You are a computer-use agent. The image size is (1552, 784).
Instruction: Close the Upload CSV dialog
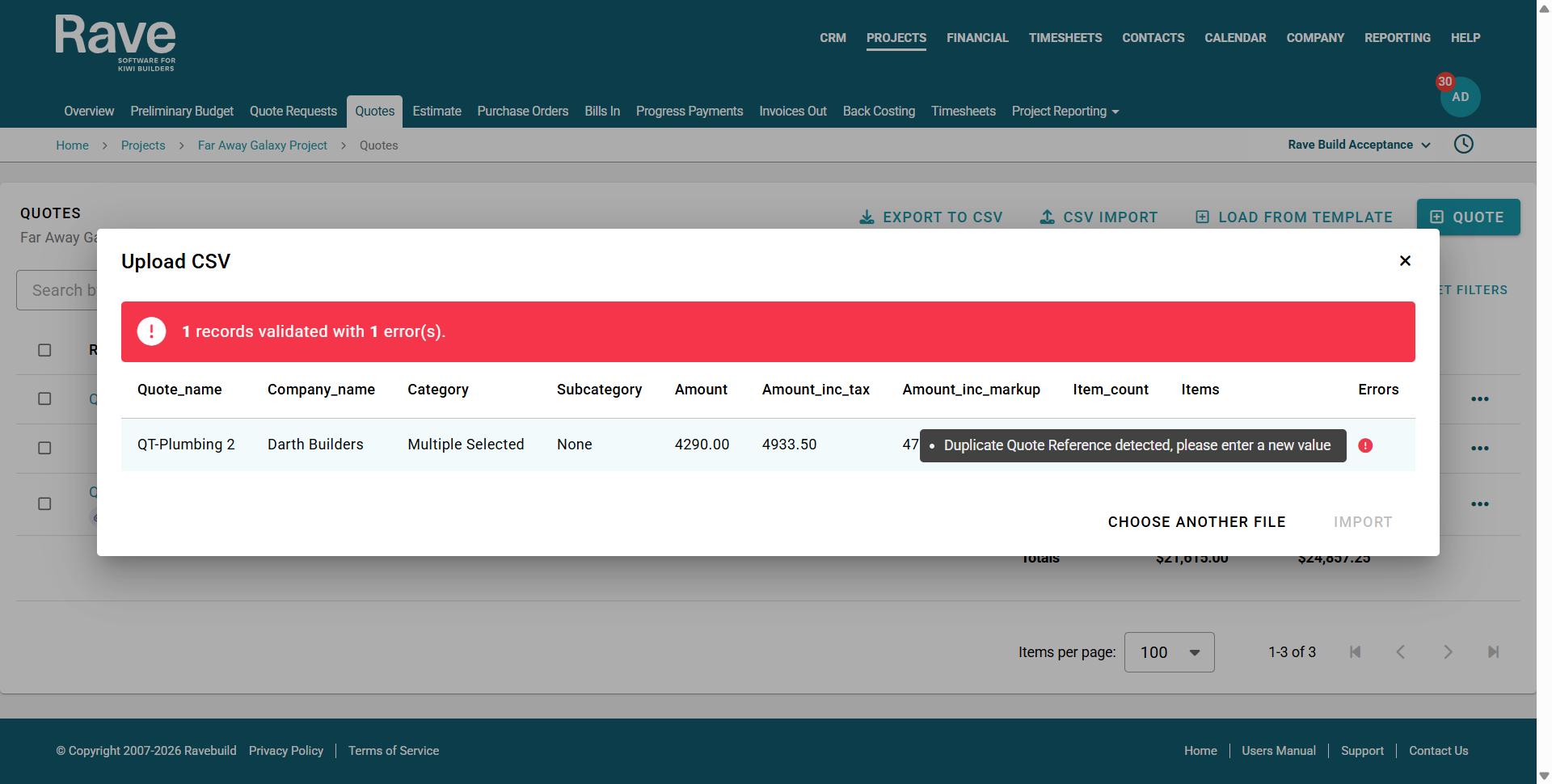click(x=1405, y=261)
